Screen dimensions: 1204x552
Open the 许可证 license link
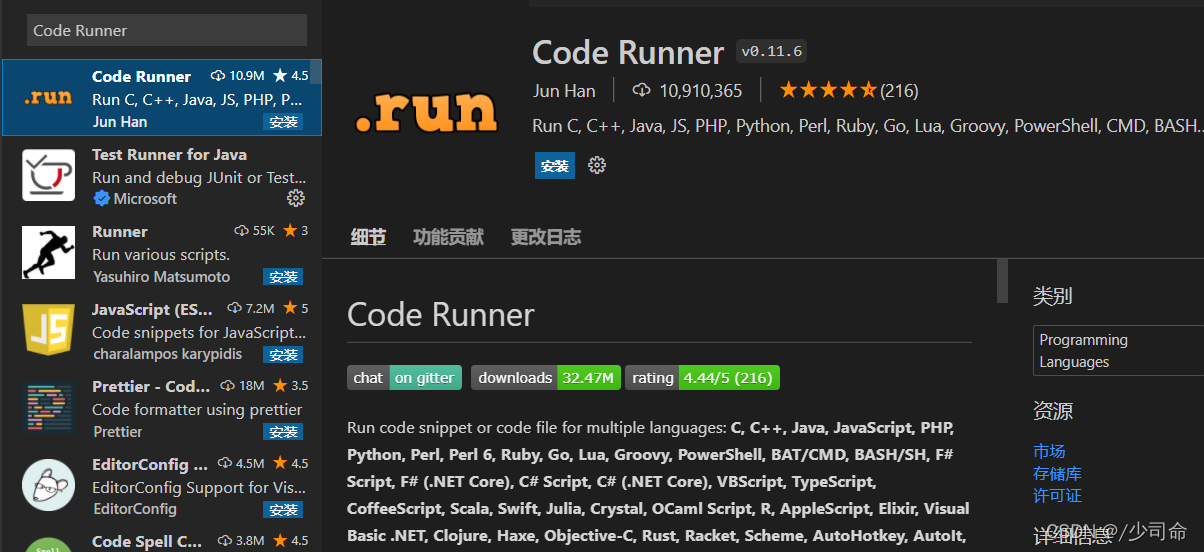click(x=1057, y=495)
